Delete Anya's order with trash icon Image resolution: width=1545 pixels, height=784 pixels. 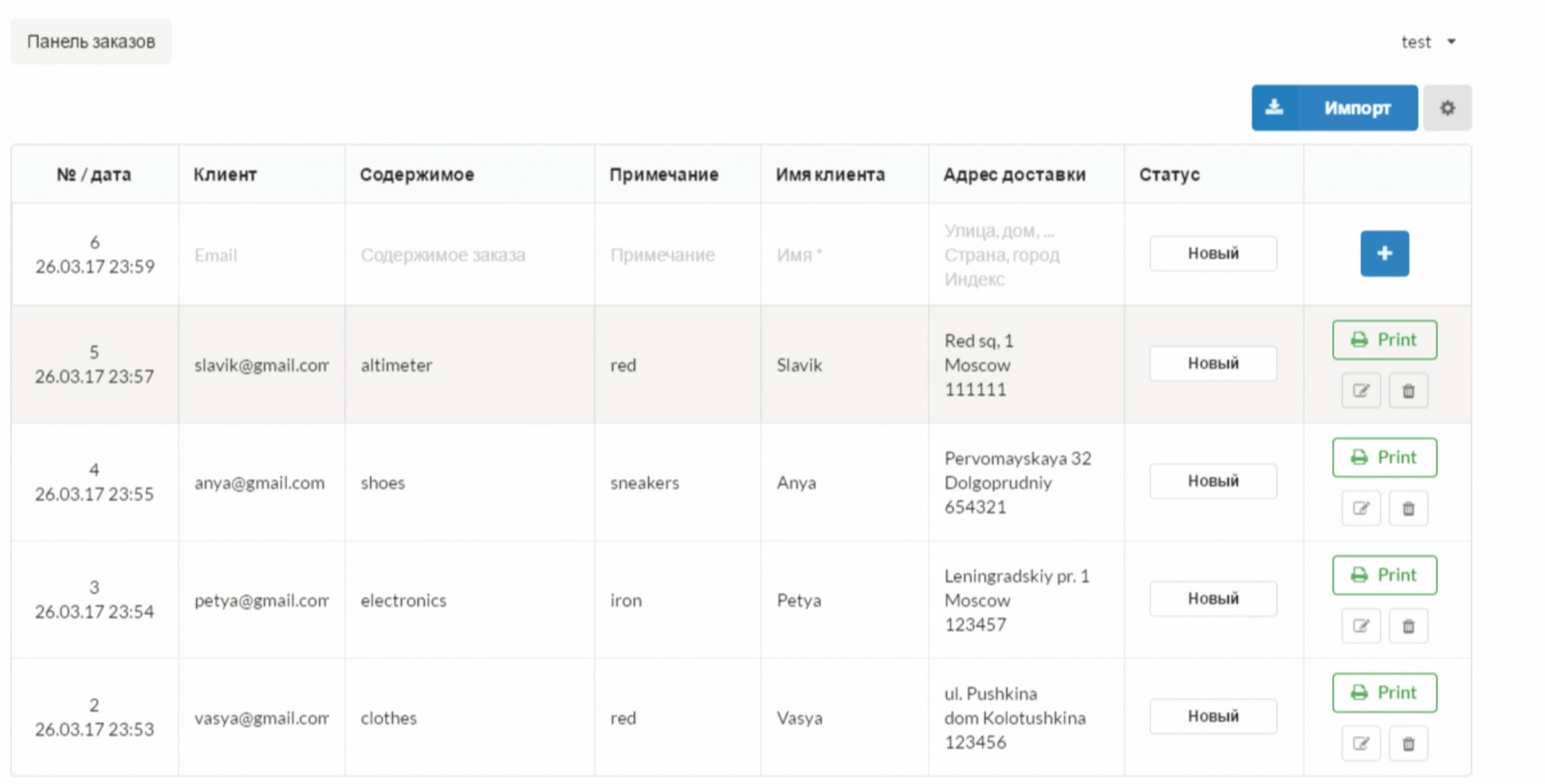click(x=1408, y=509)
